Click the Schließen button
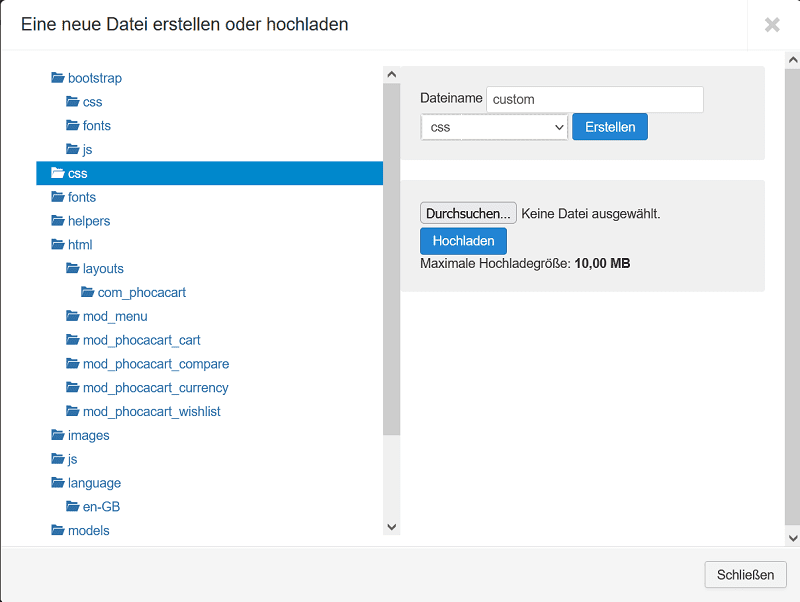The image size is (800, 602). [745, 575]
